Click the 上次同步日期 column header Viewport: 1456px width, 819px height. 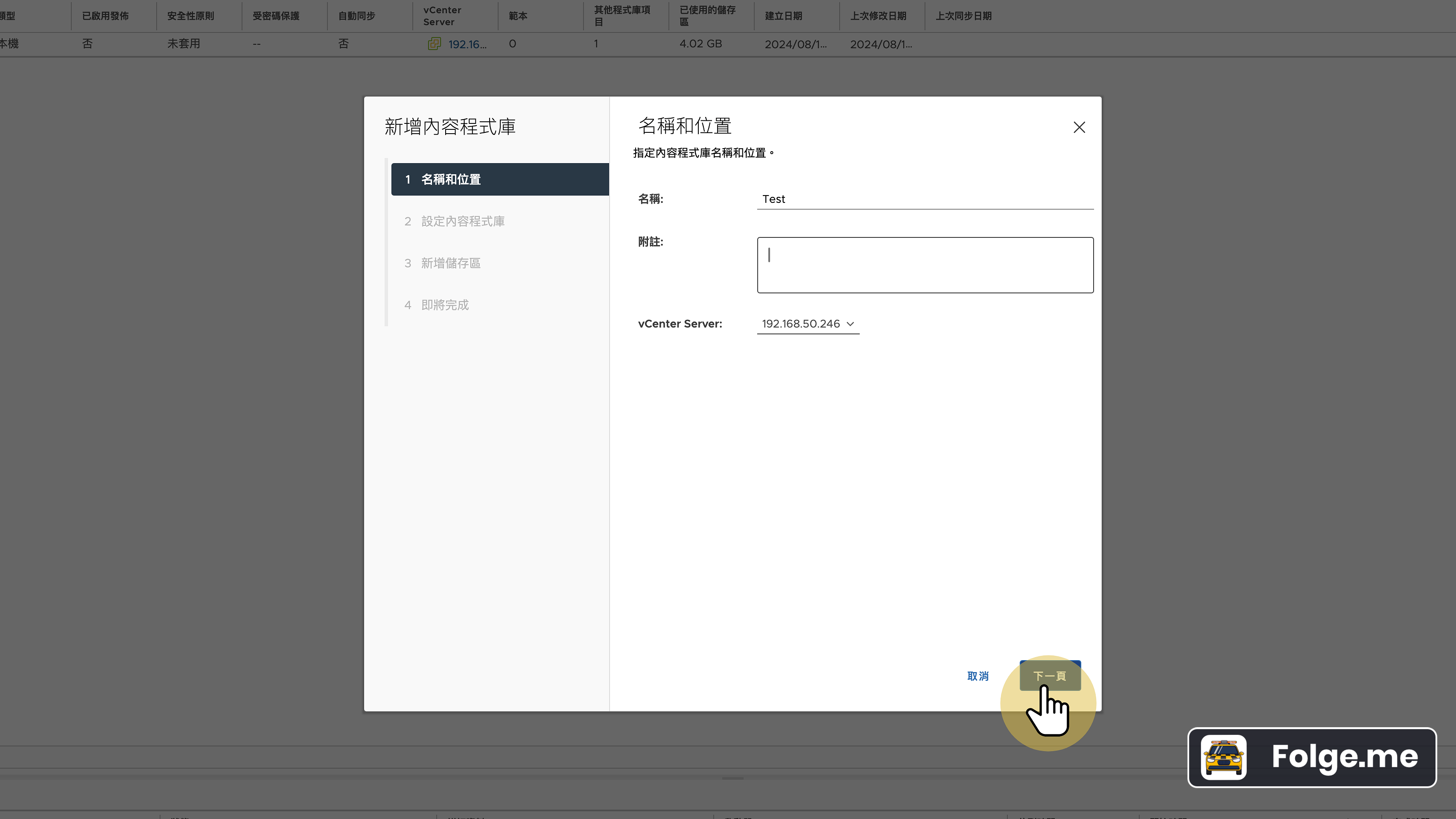click(963, 16)
